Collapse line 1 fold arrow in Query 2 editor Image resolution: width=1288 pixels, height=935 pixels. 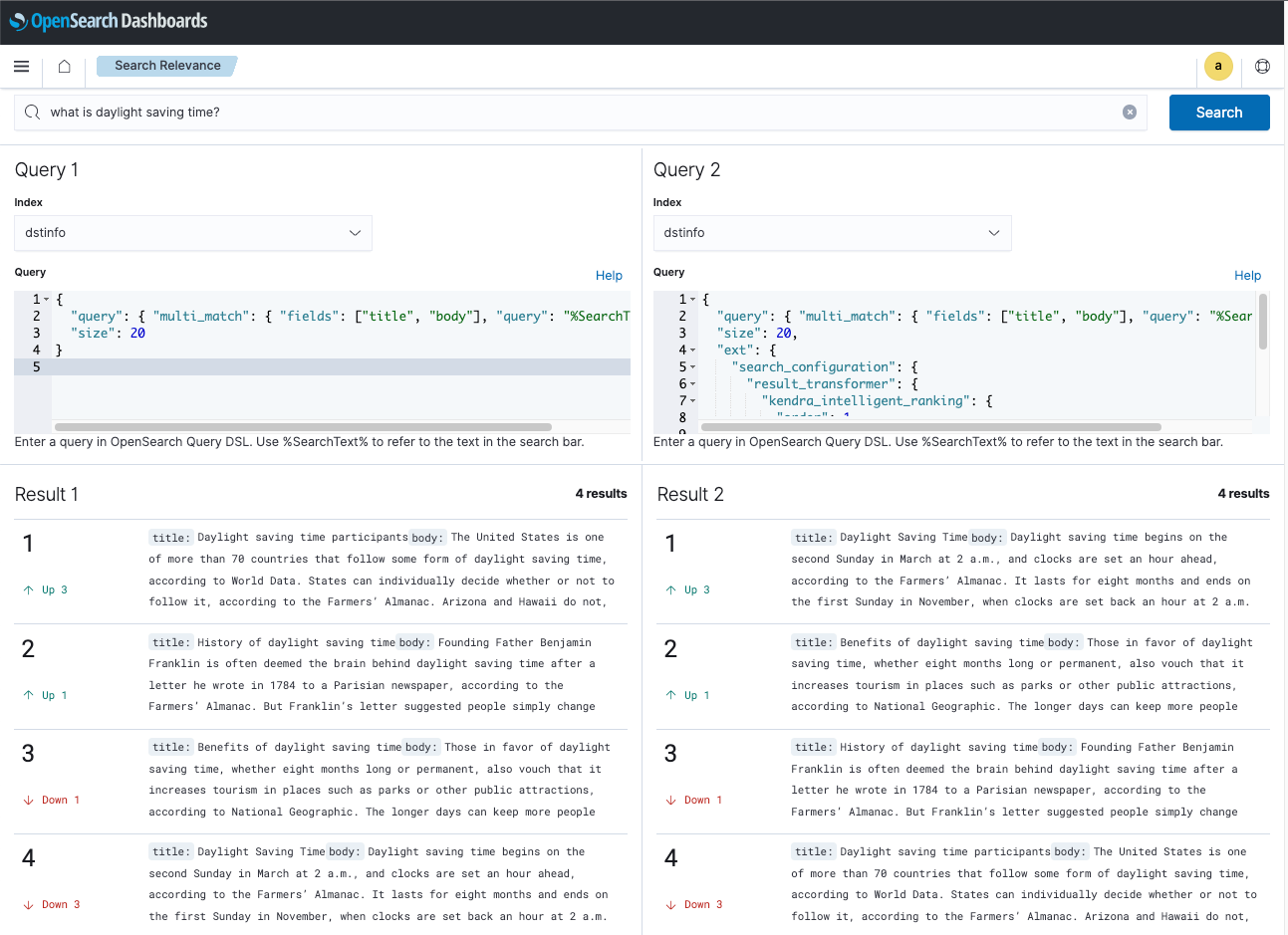tap(692, 299)
